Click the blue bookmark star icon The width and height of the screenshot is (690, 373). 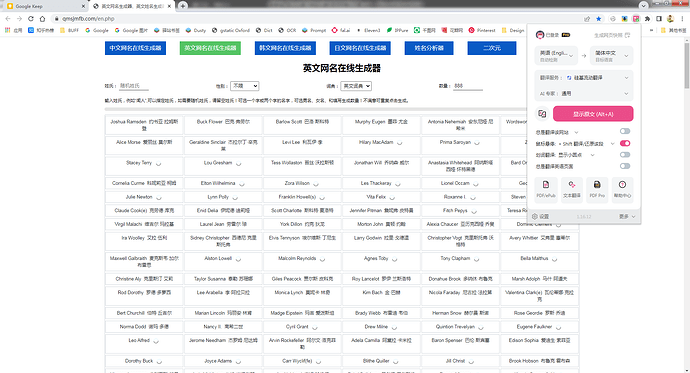tap(598, 19)
